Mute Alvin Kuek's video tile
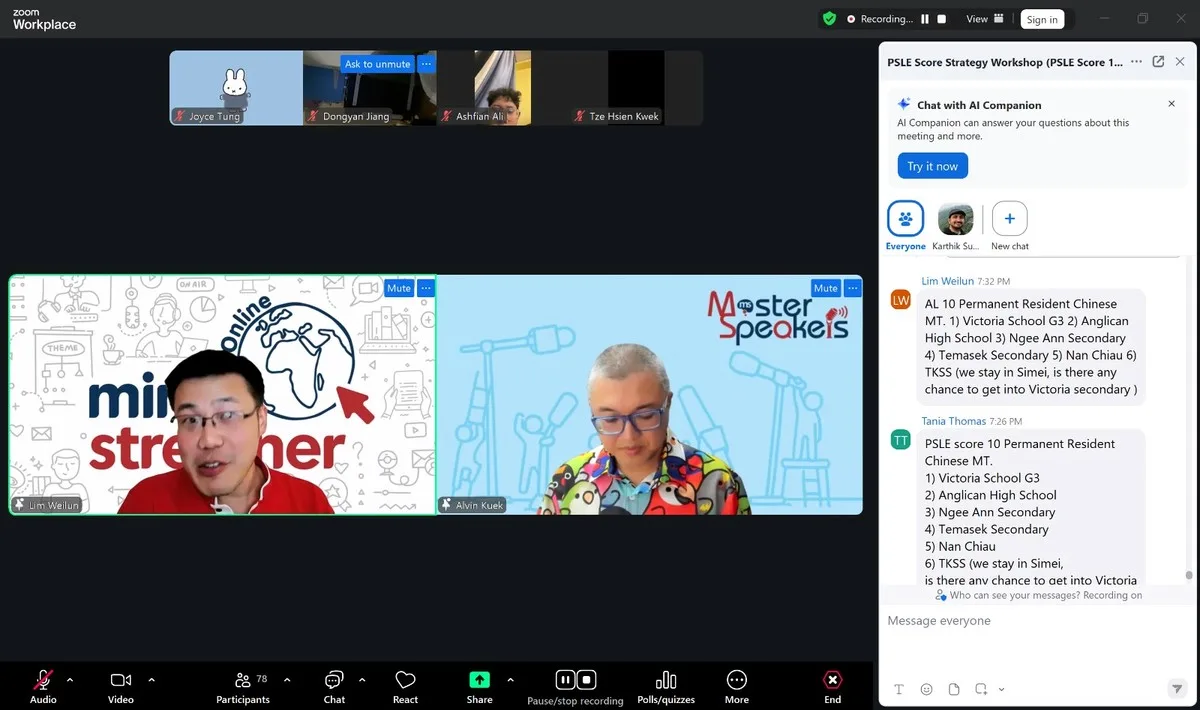Image resolution: width=1200 pixels, height=710 pixels. point(826,288)
